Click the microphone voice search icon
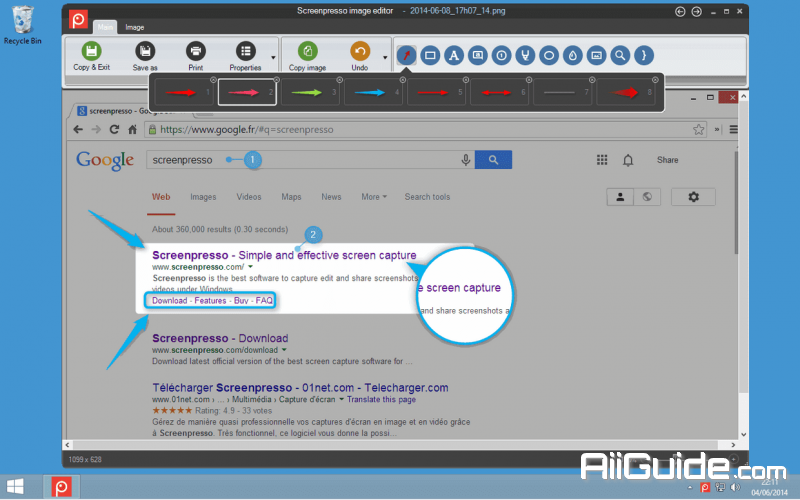This screenshot has height=500, width=800. (x=465, y=160)
